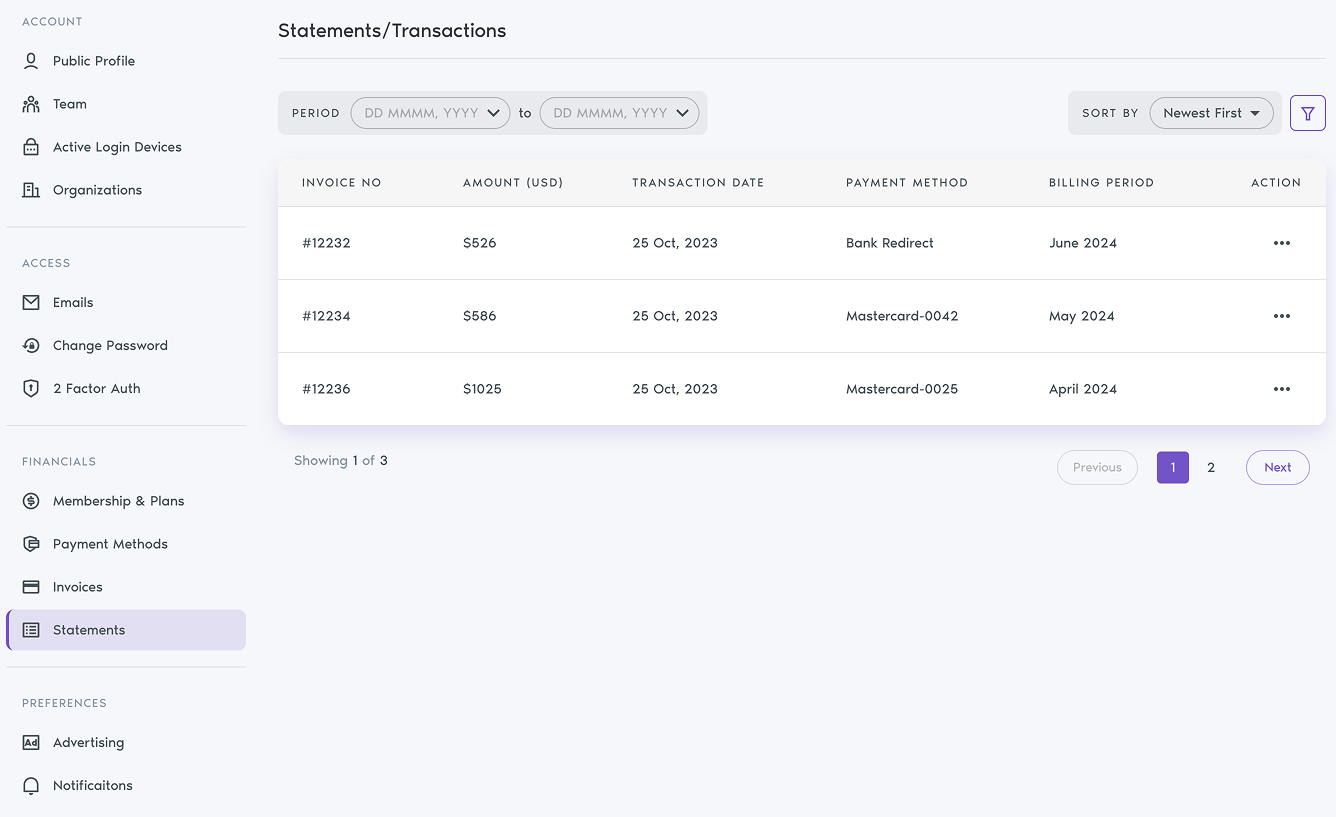Image resolution: width=1336 pixels, height=817 pixels.
Task: Click the Public Profile person icon
Action: click(31, 61)
